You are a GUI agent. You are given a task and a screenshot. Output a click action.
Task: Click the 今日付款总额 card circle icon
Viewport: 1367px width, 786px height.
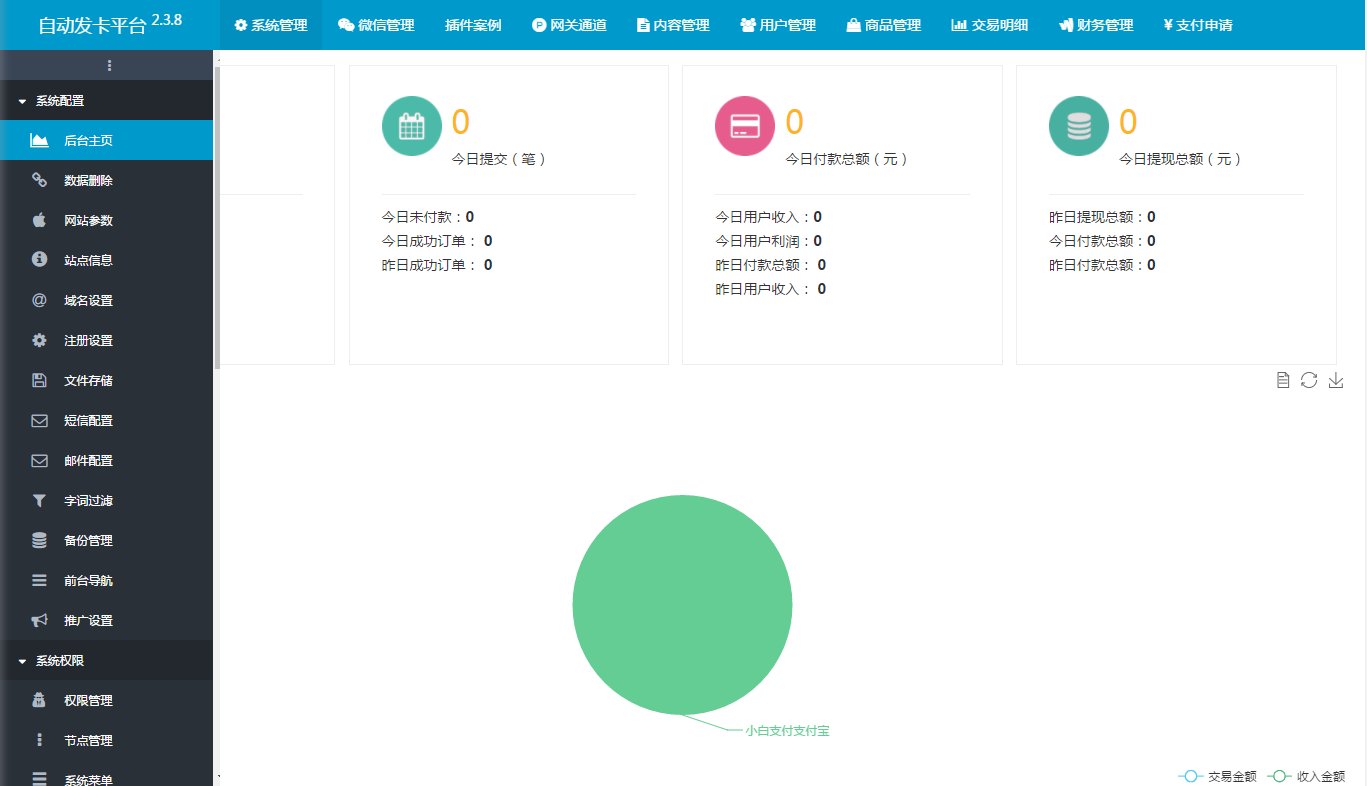tap(745, 126)
